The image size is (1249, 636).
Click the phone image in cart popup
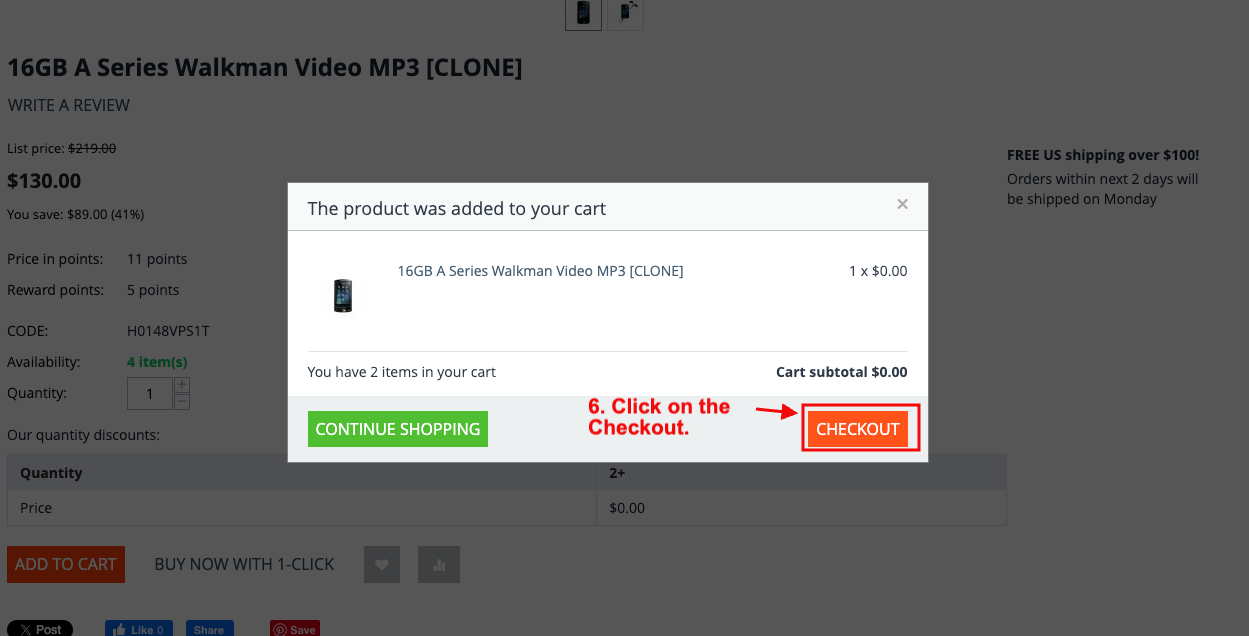[x=343, y=295]
